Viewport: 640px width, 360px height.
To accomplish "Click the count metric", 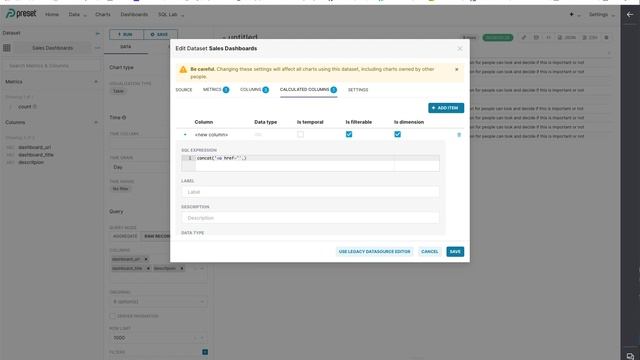I will [x=24, y=107].
